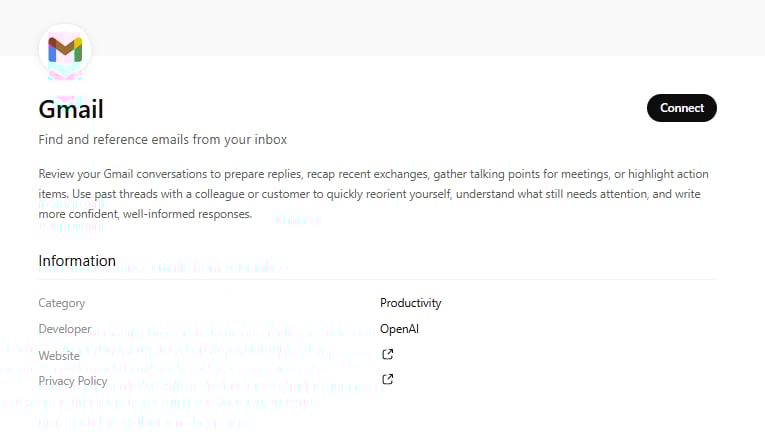Click the Gmail envelope logo

point(65,50)
